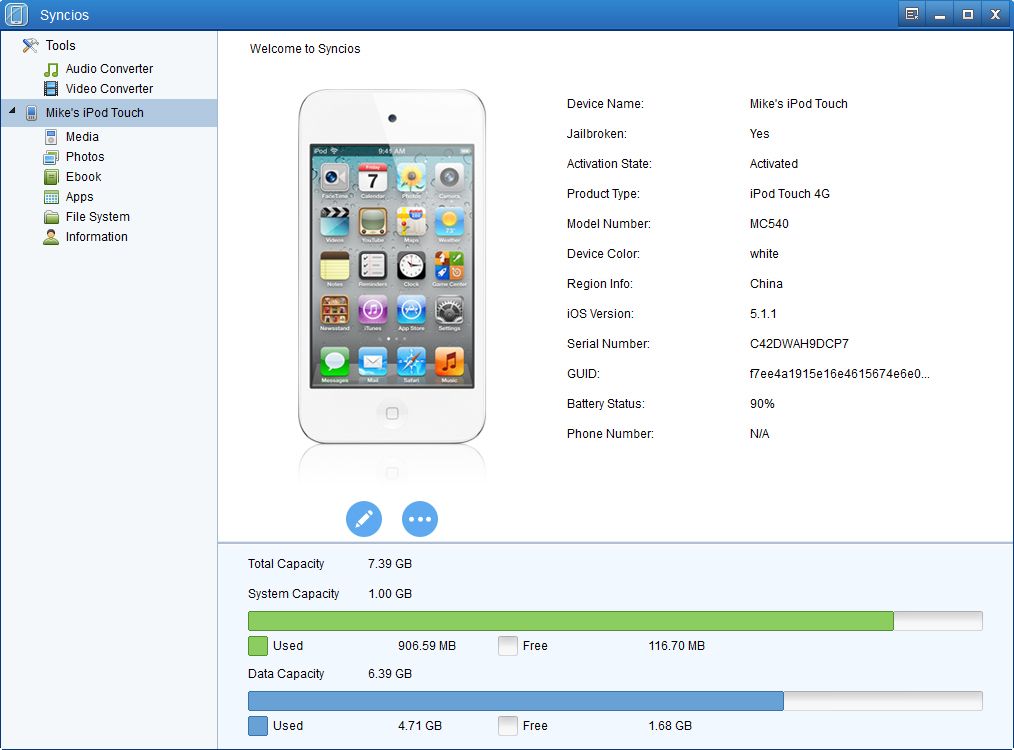The width and height of the screenshot is (1014, 750).
Task: Select the Tools category header
Action: [x=59, y=45]
